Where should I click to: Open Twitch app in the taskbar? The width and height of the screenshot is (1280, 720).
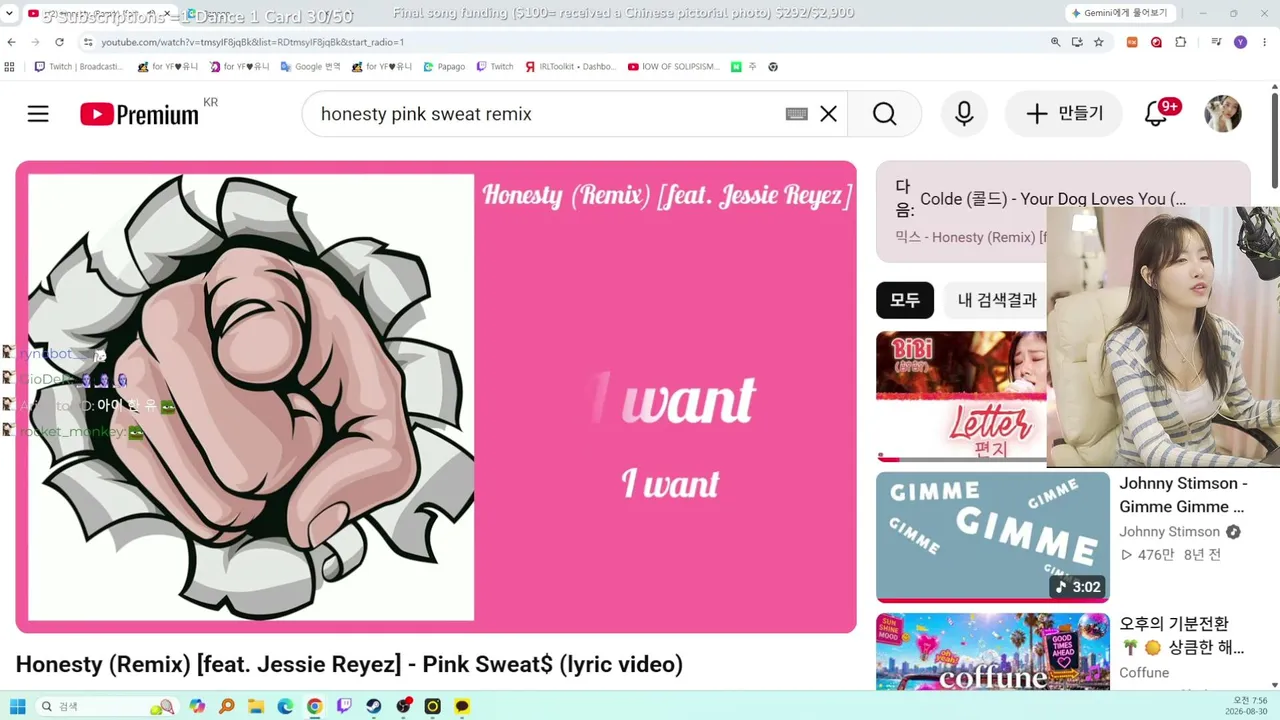click(344, 706)
